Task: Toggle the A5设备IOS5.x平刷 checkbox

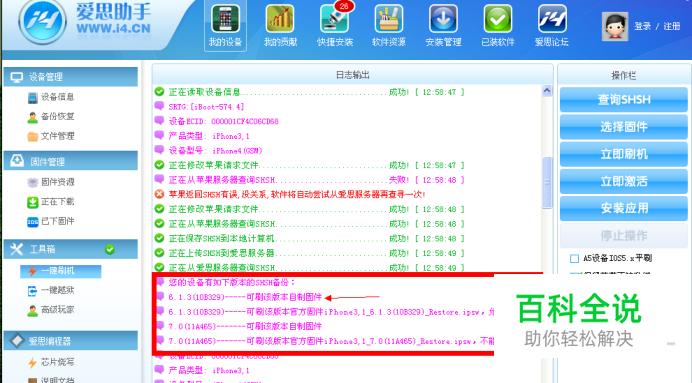Action: 574,259
